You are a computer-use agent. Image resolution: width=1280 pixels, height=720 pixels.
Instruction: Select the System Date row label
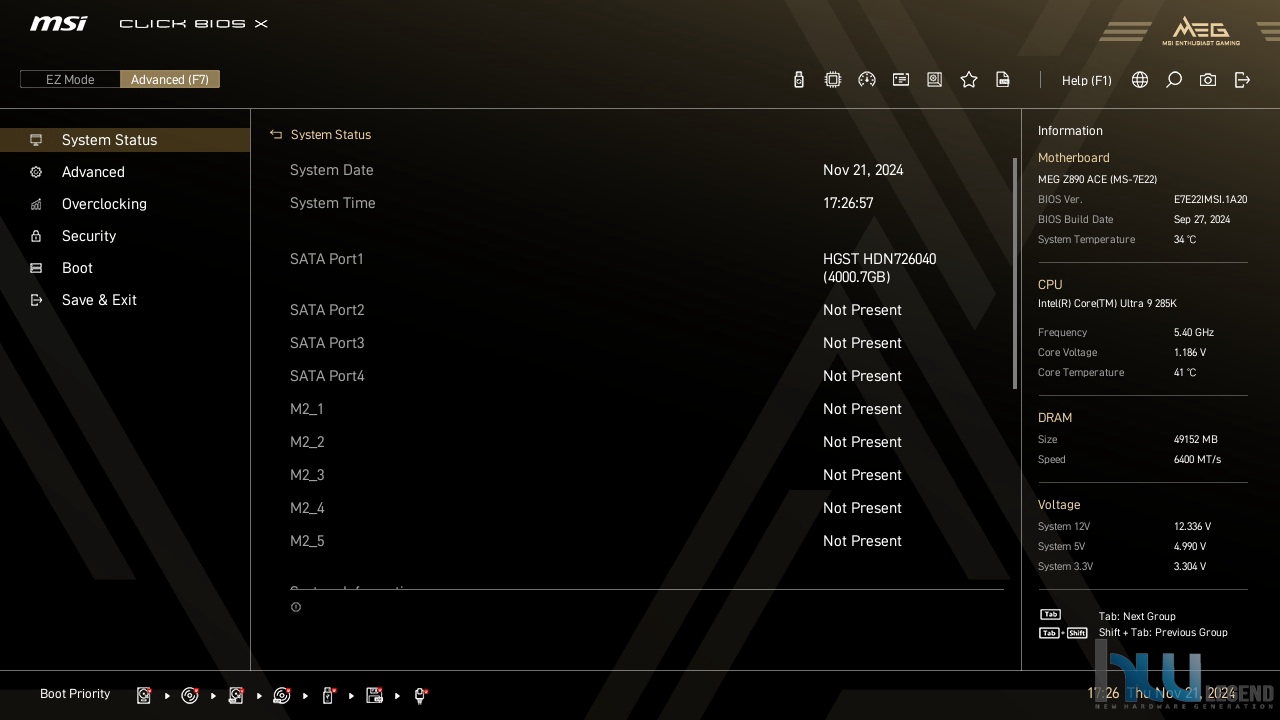(x=331, y=170)
